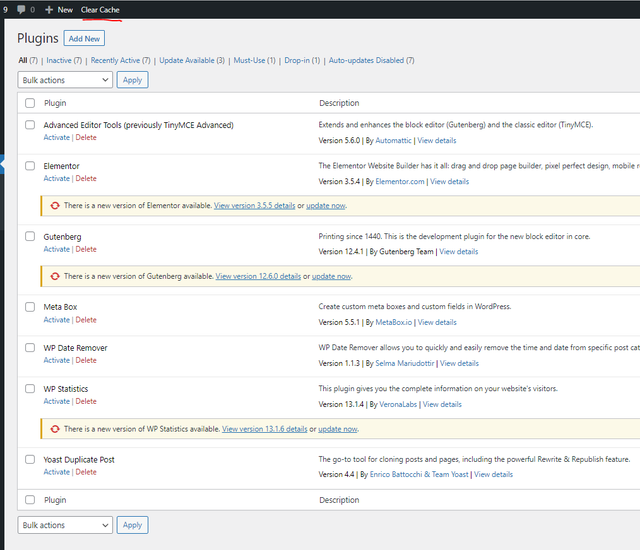
Task: Click update now for Elementor
Action: pos(326,206)
